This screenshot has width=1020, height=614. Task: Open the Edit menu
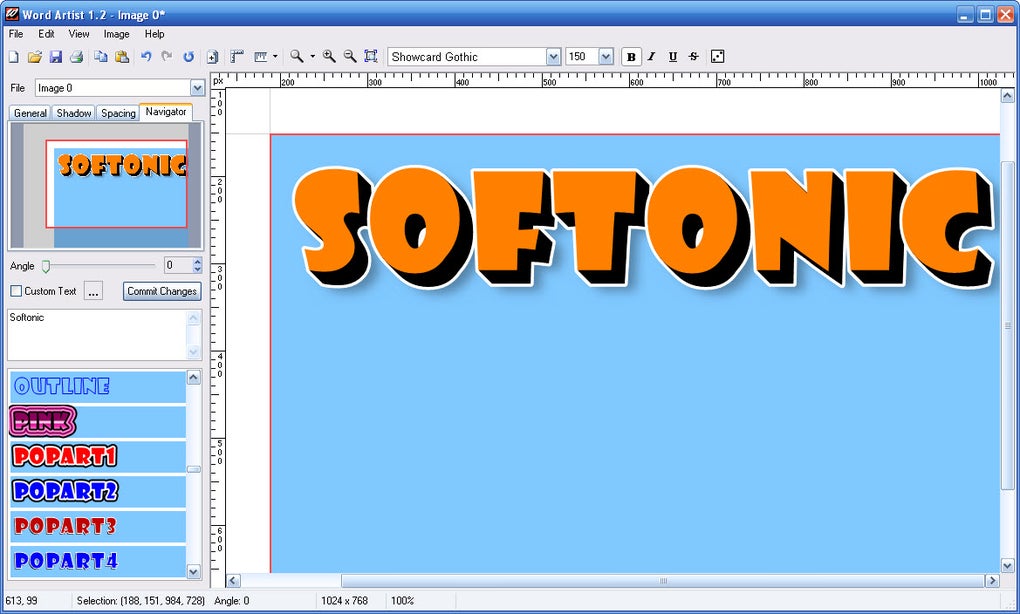point(46,34)
